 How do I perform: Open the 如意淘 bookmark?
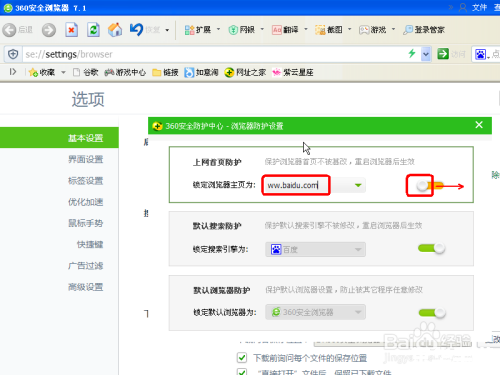coord(201,72)
